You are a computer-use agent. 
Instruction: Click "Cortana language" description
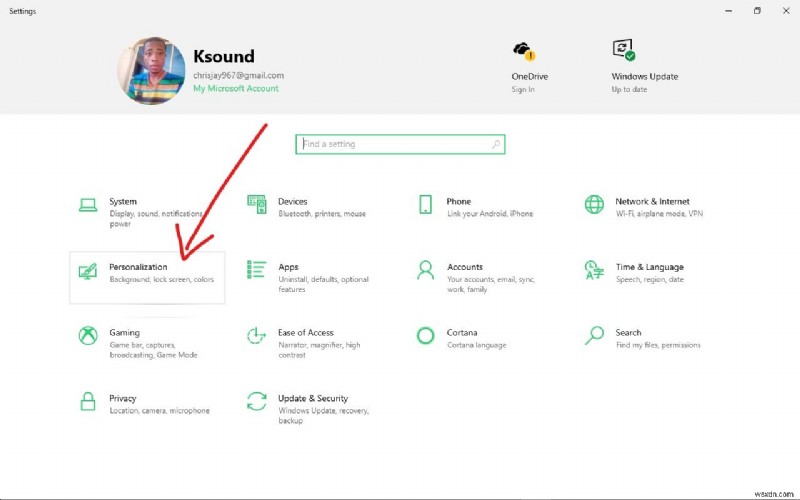(x=477, y=345)
